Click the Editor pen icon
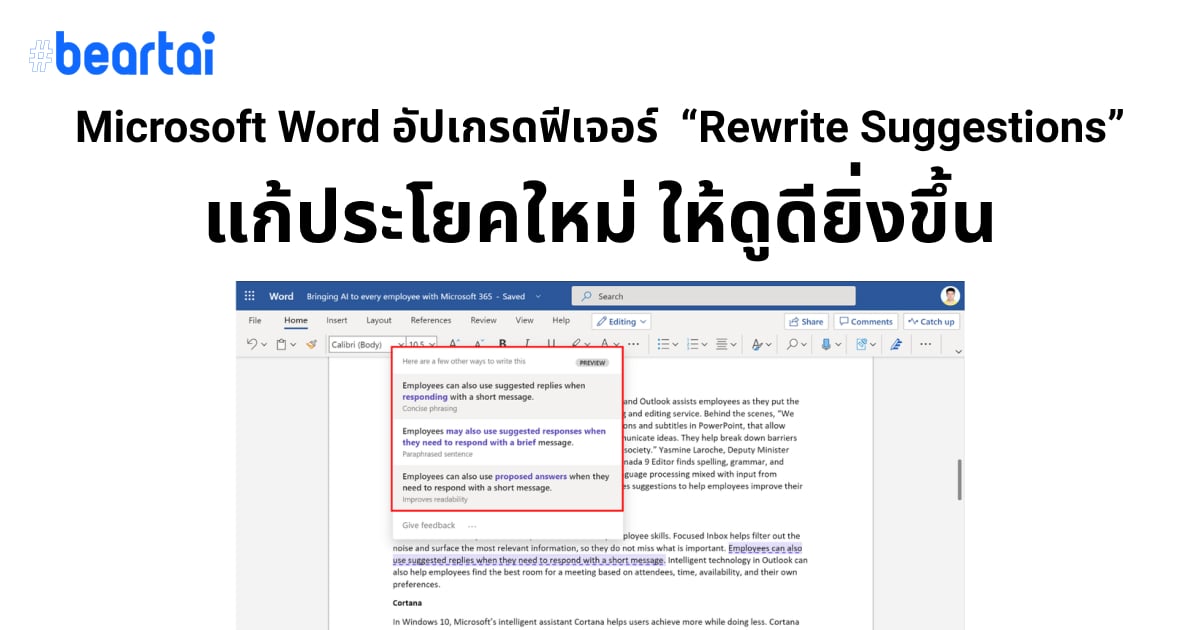Screen dimensions: 1200x630 pyautogui.click(x=895, y=344)
